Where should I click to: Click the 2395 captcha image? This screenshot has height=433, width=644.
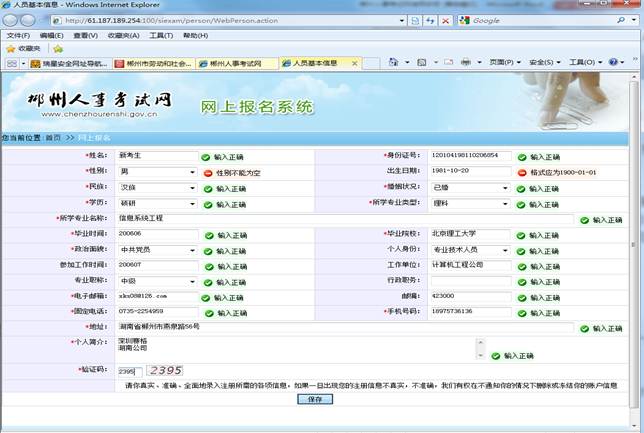pos(165,371)
